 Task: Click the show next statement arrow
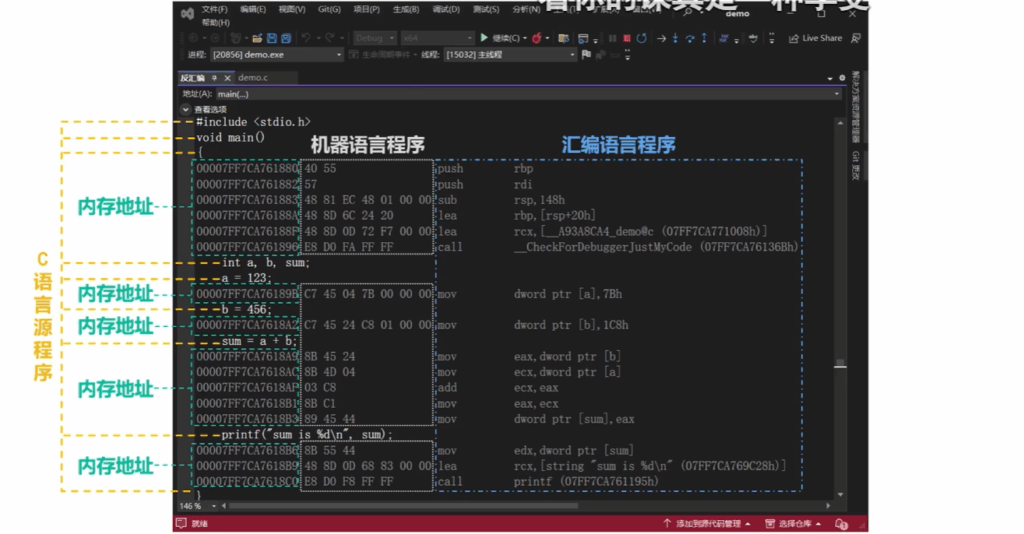pos(661,39)
